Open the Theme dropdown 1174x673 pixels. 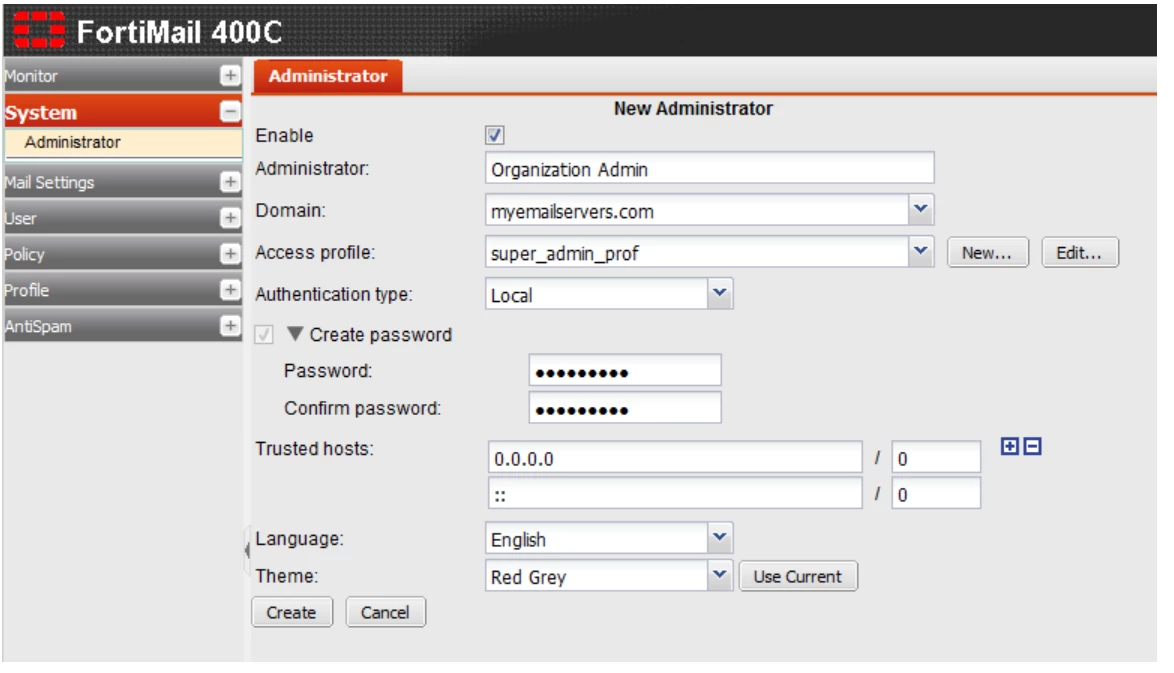[720, 576]
